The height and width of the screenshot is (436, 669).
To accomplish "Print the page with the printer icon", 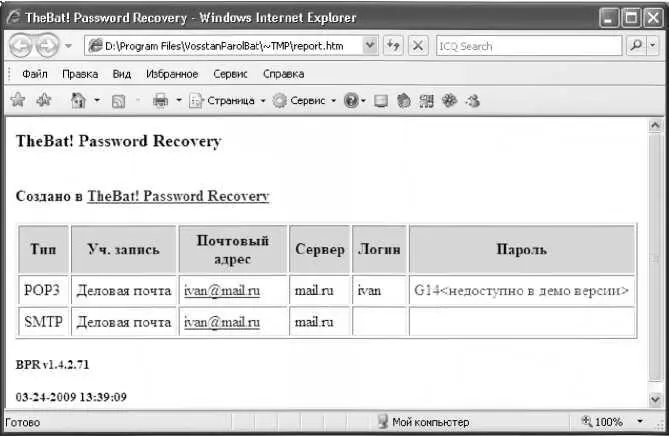I will click(x=160, y=101).
